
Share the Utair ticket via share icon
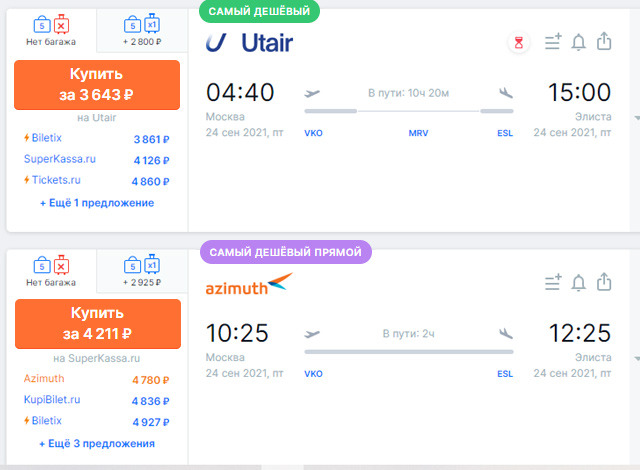604,41
